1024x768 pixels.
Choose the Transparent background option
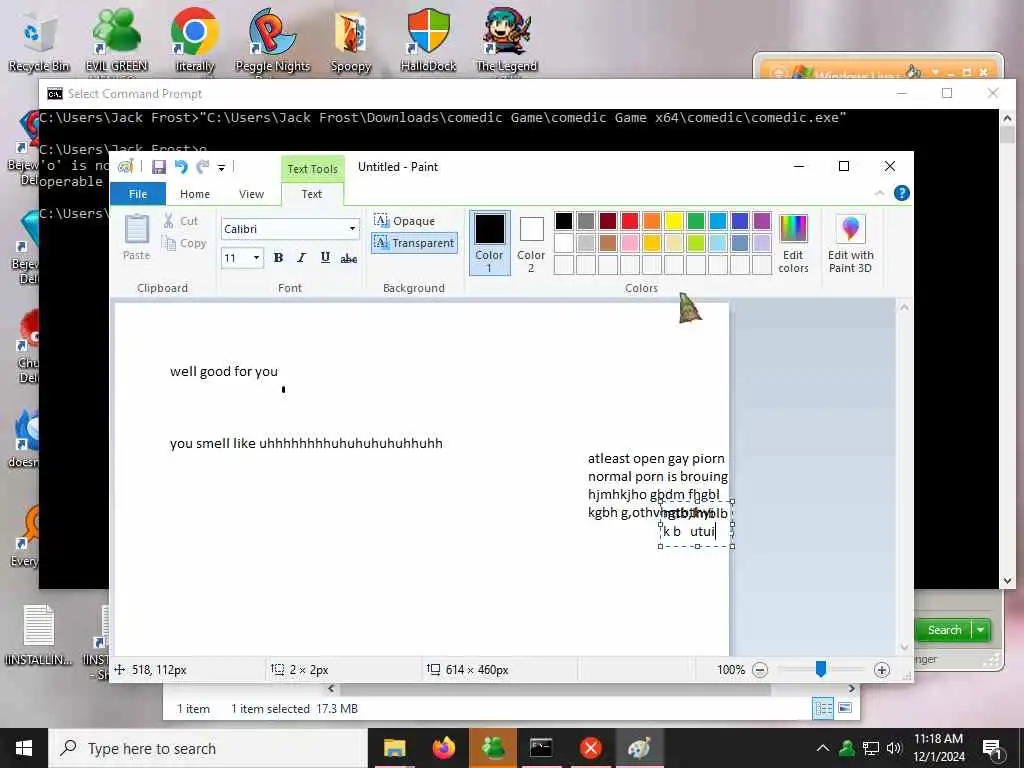pos(414,243)
